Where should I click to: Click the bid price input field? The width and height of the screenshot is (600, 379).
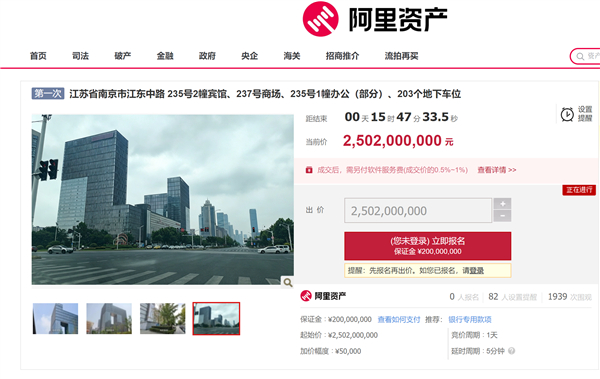418,210
